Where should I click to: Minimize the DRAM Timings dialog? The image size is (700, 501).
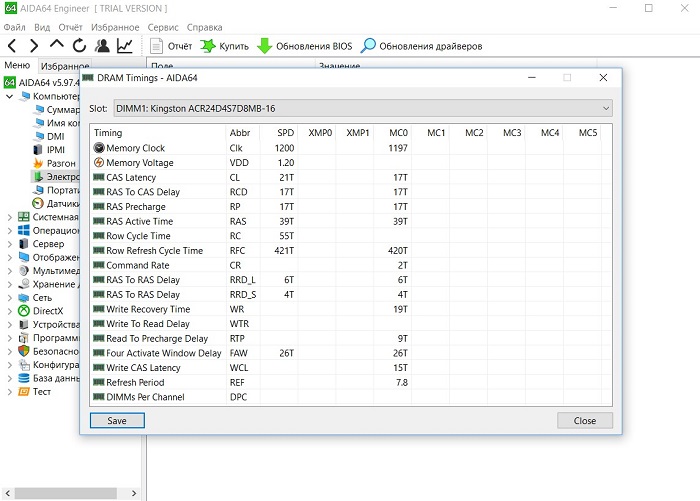531,78
